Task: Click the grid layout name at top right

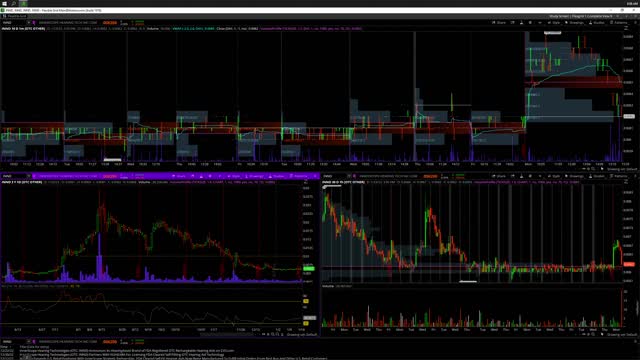Action: click(x=581, y=16)
